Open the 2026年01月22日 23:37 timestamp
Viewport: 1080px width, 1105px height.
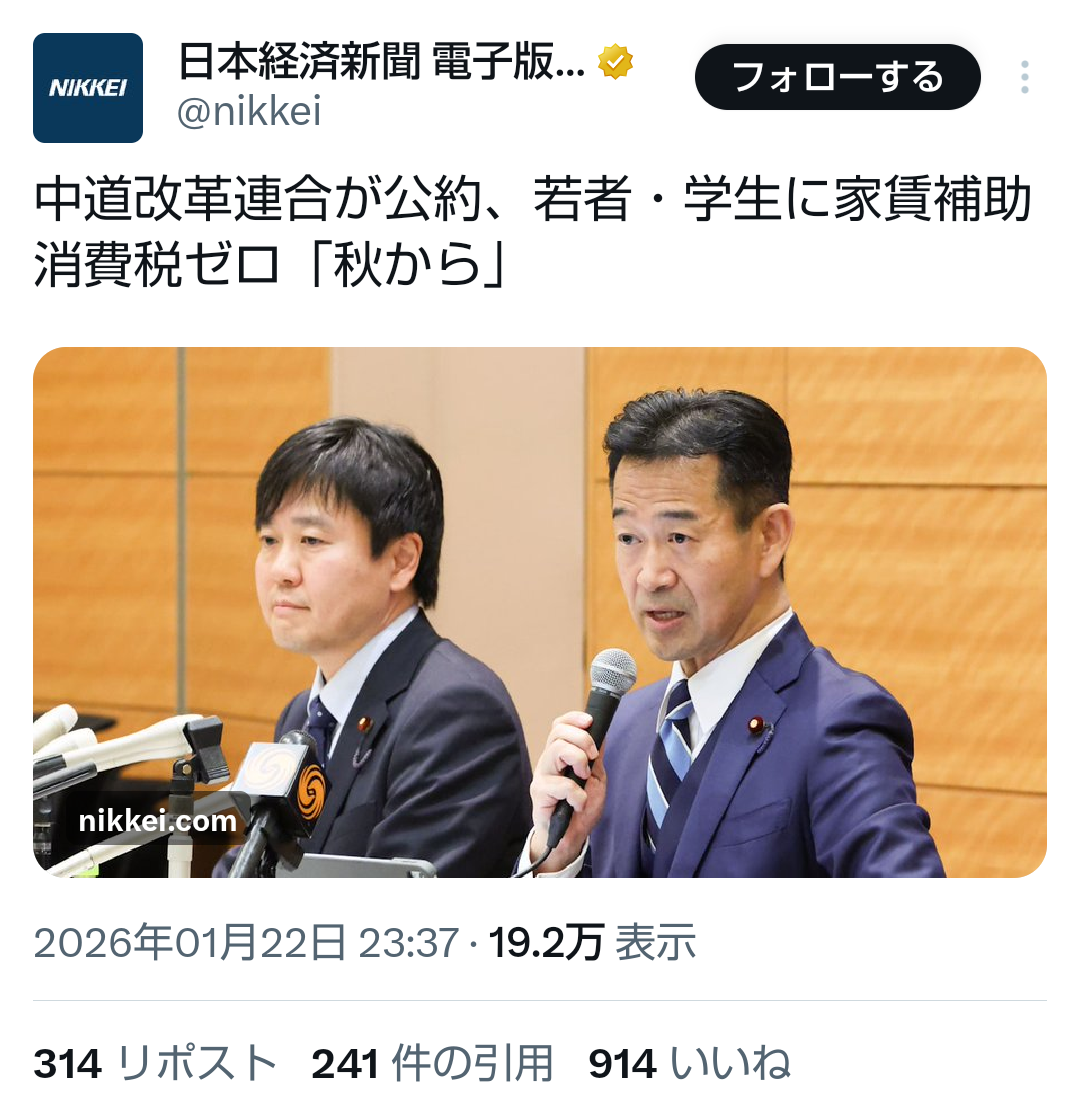[x=247, y=942]
